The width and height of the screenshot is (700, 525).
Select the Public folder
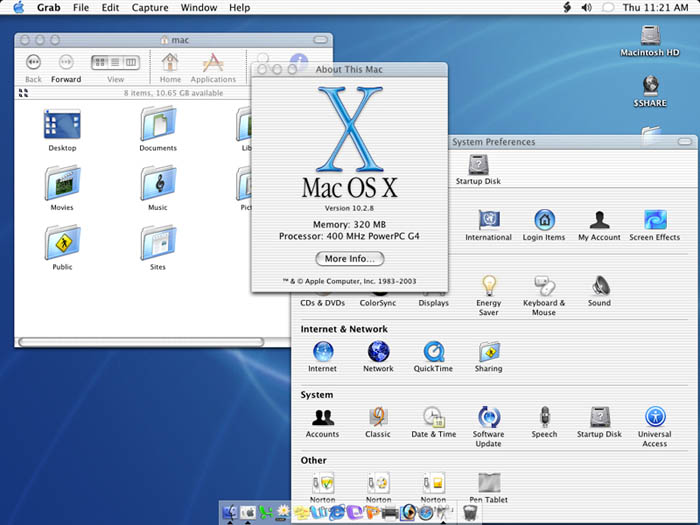pos(62,248)
